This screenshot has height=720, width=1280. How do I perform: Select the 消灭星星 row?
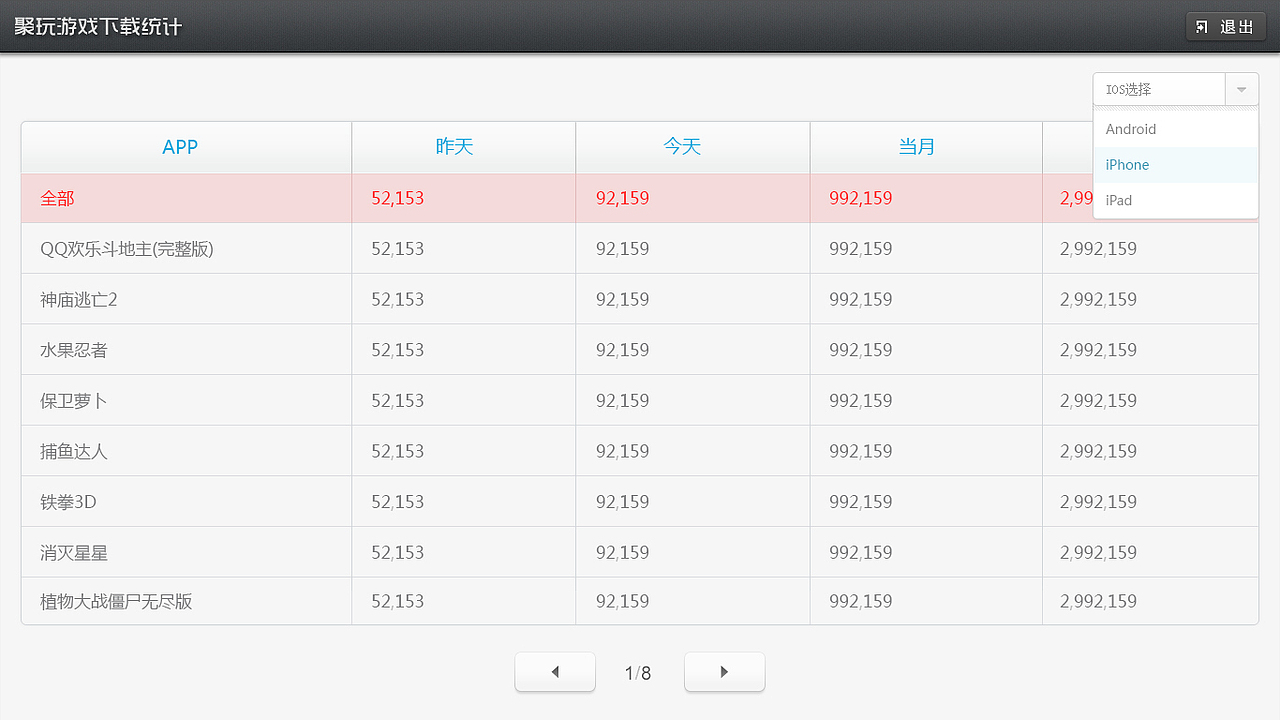point(640,552)
